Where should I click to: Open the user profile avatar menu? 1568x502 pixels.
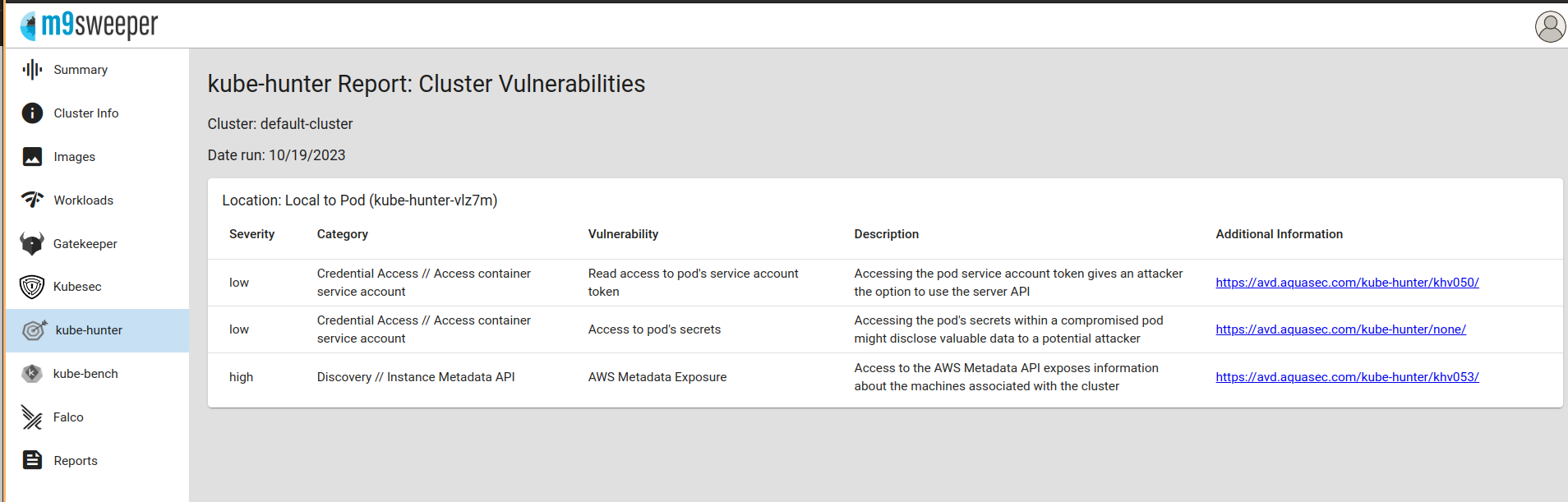[x=1550, y=27]
